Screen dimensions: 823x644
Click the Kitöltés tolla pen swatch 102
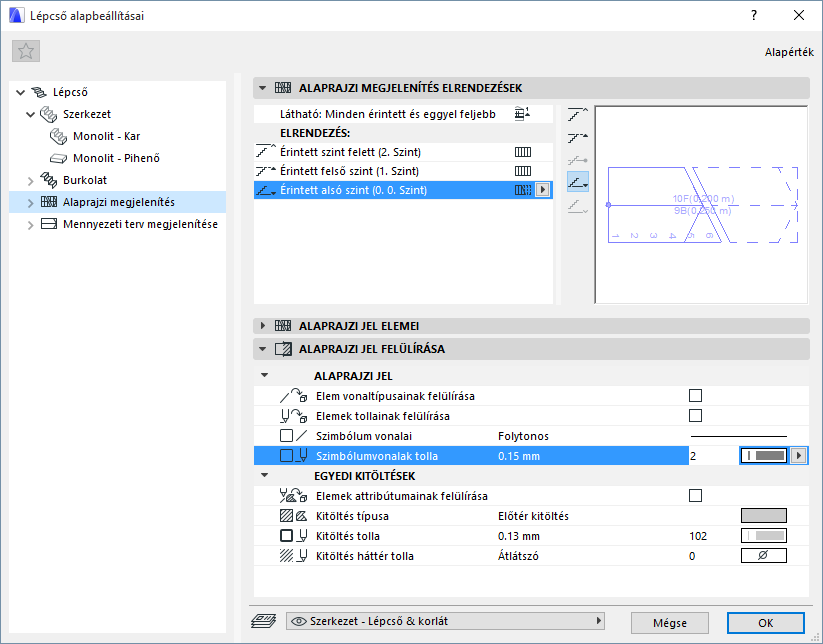pos(764,535)
